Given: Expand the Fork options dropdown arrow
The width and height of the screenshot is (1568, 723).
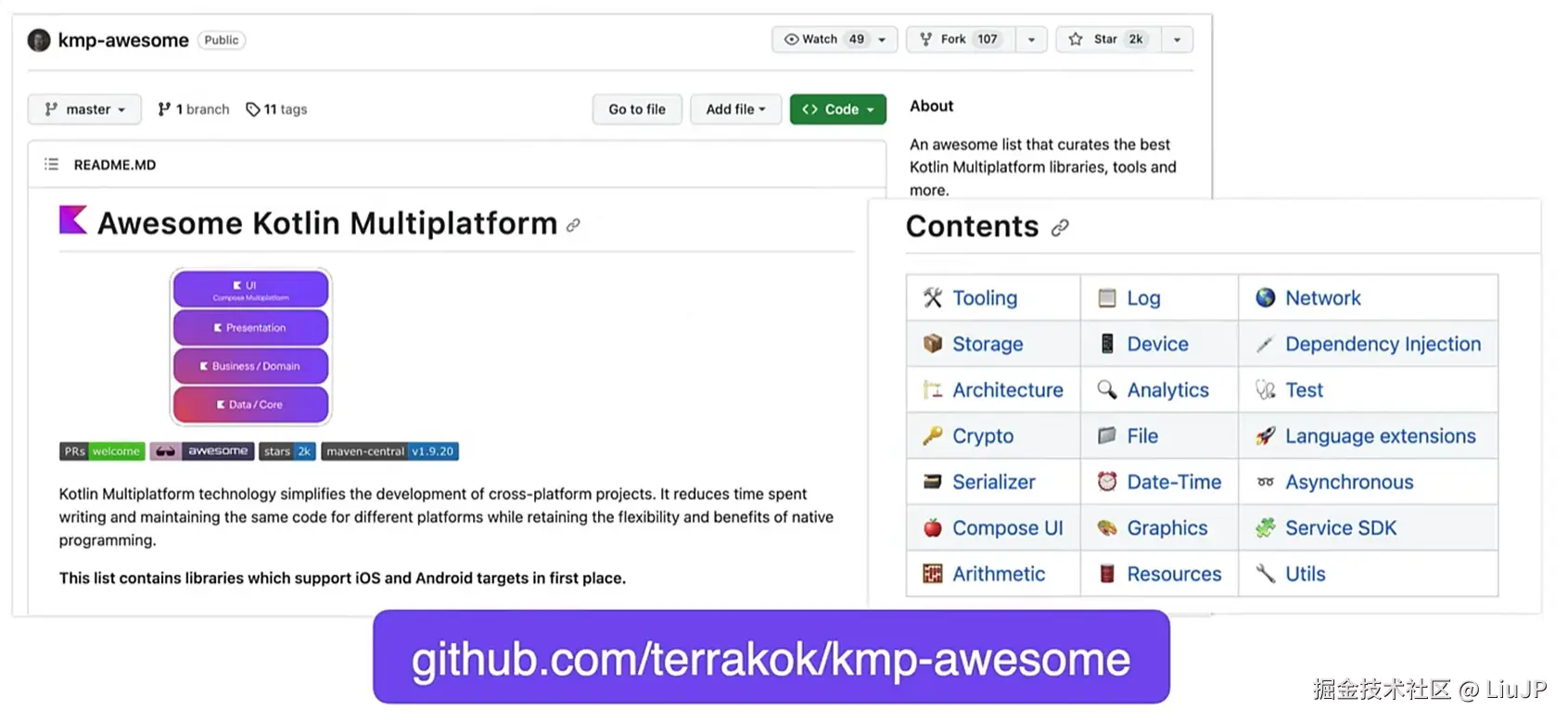Looking at the screenshot, I should pyautogui.click(x=1031, y=40).
